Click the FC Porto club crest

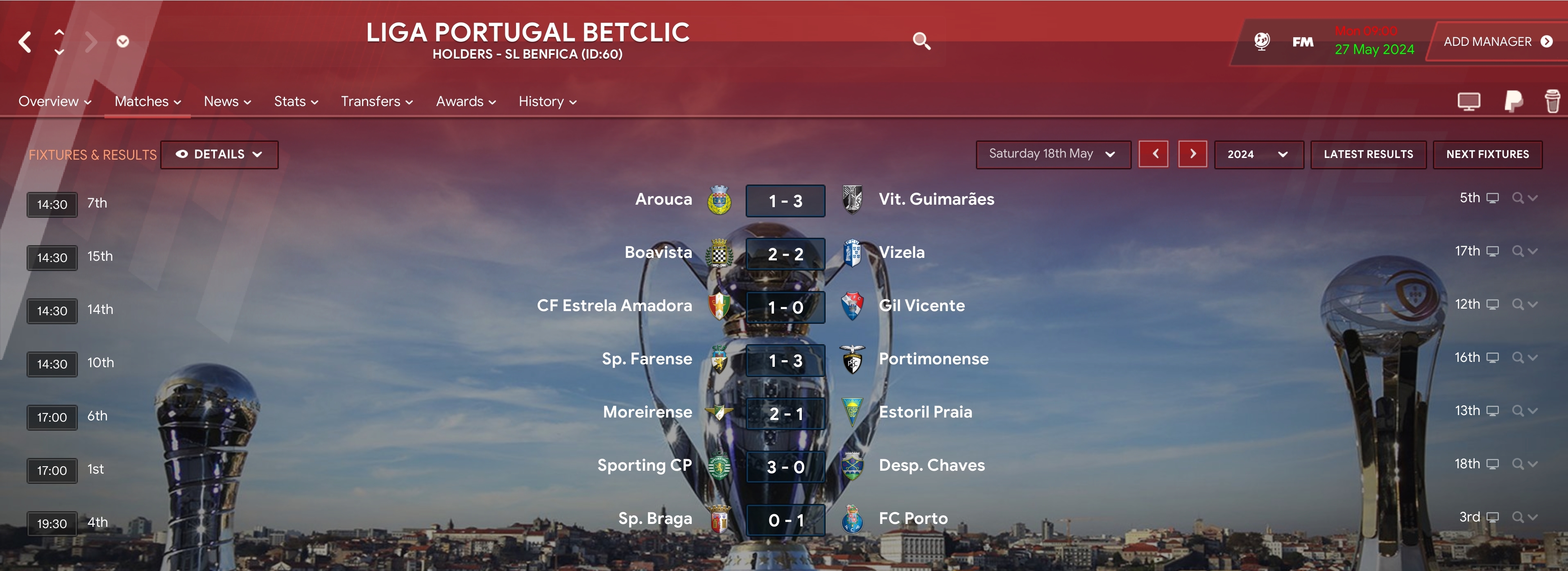852,519
